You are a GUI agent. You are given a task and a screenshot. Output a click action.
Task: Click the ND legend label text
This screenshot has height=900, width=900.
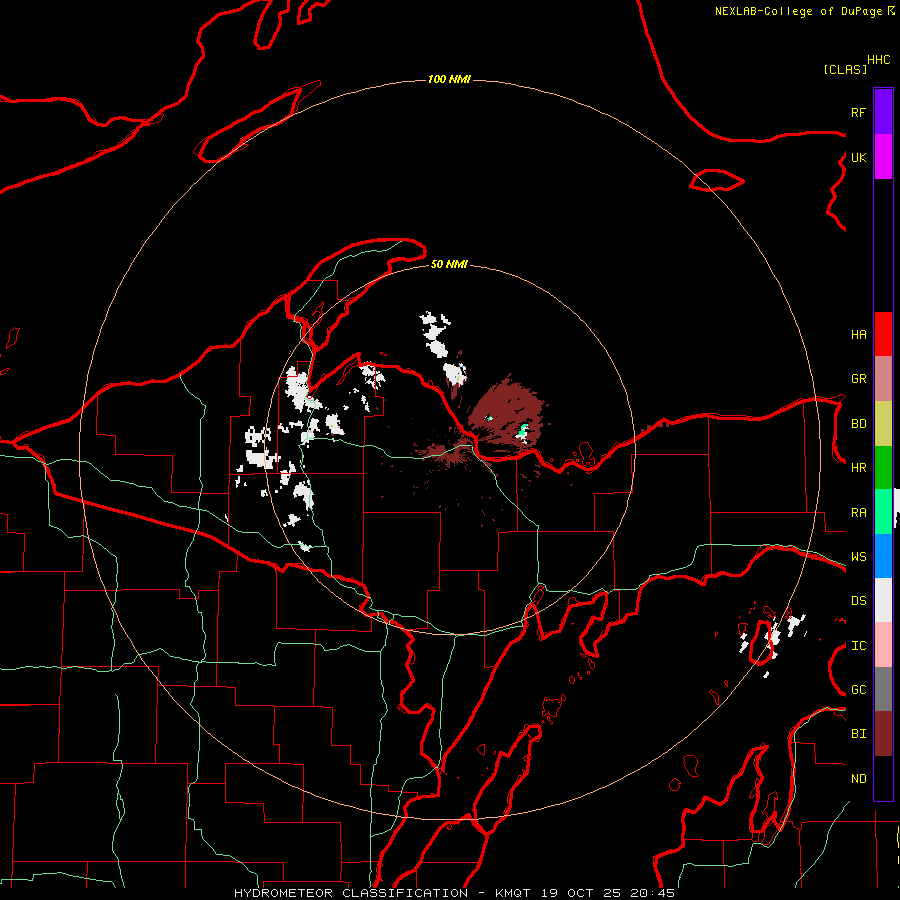pyautogui.click(x=858, y=779)
